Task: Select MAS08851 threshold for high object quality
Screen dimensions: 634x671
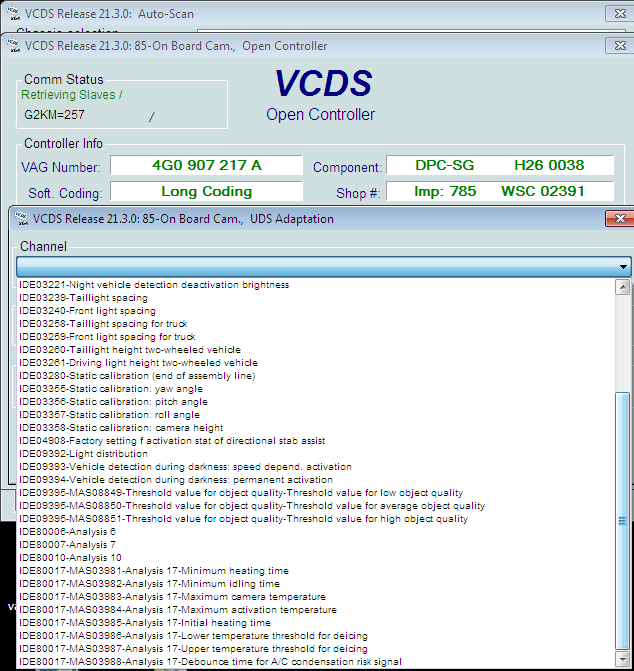Action: tap(316, 519)
